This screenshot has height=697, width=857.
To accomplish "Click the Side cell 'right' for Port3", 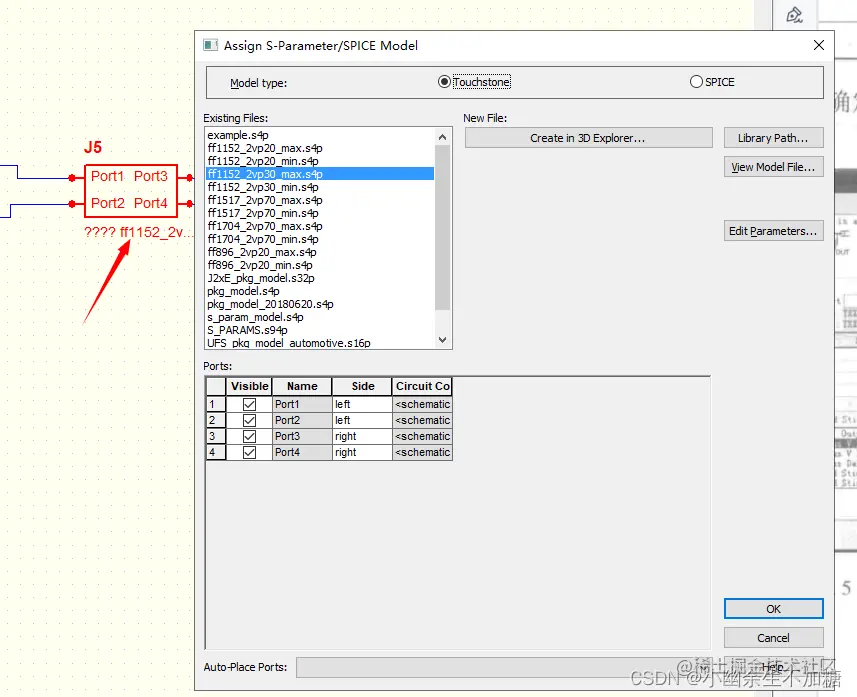I will click(x=362, y=436).
